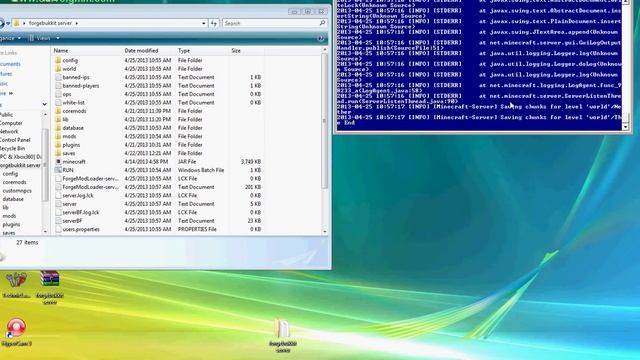The width and height of the screenshot is (640, 360).
Task: Select the plugins folder icon in file list
Action: 58,145
